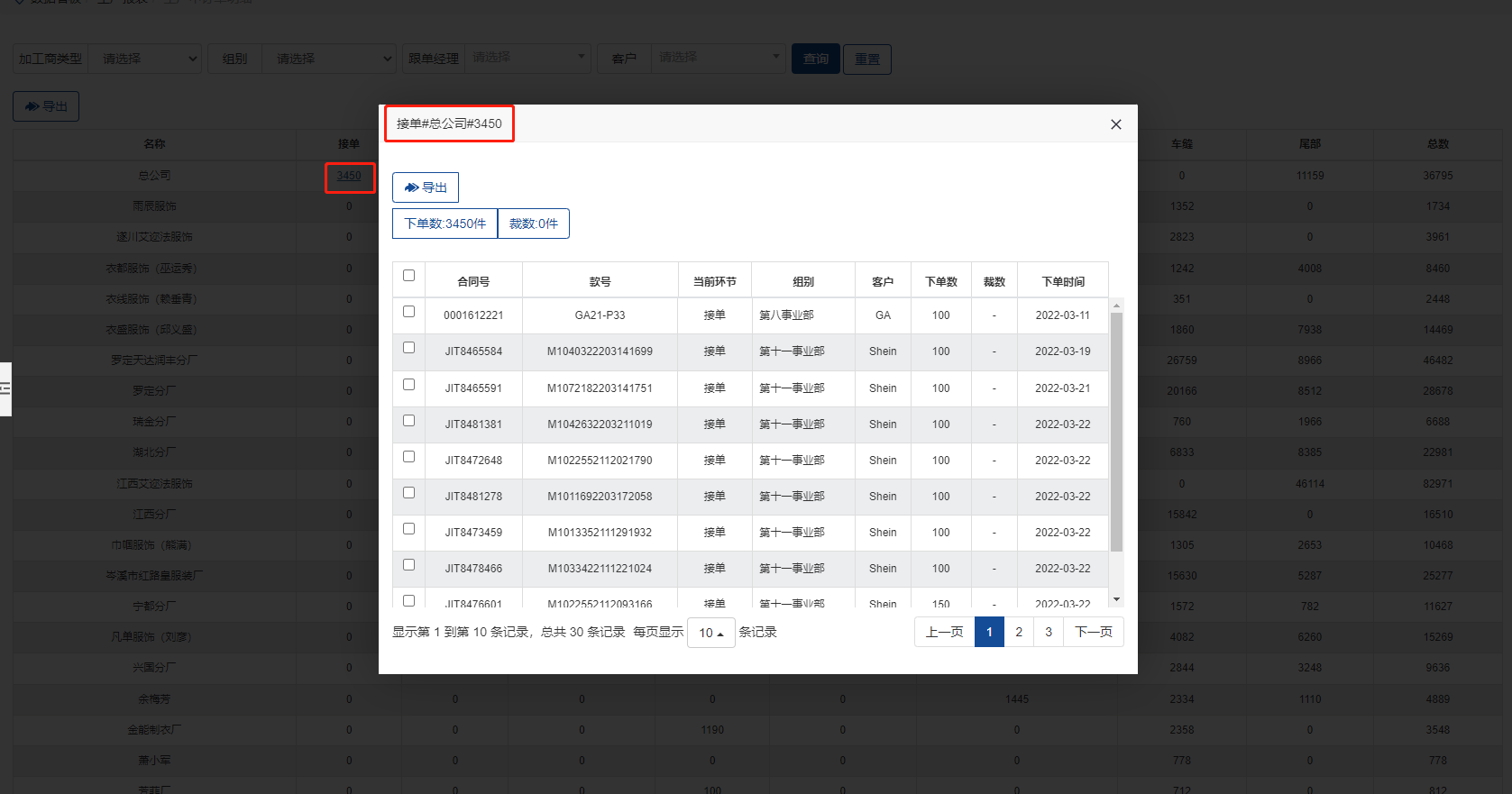Select the checkbox for JIT8465584

[x=408, y=348]
